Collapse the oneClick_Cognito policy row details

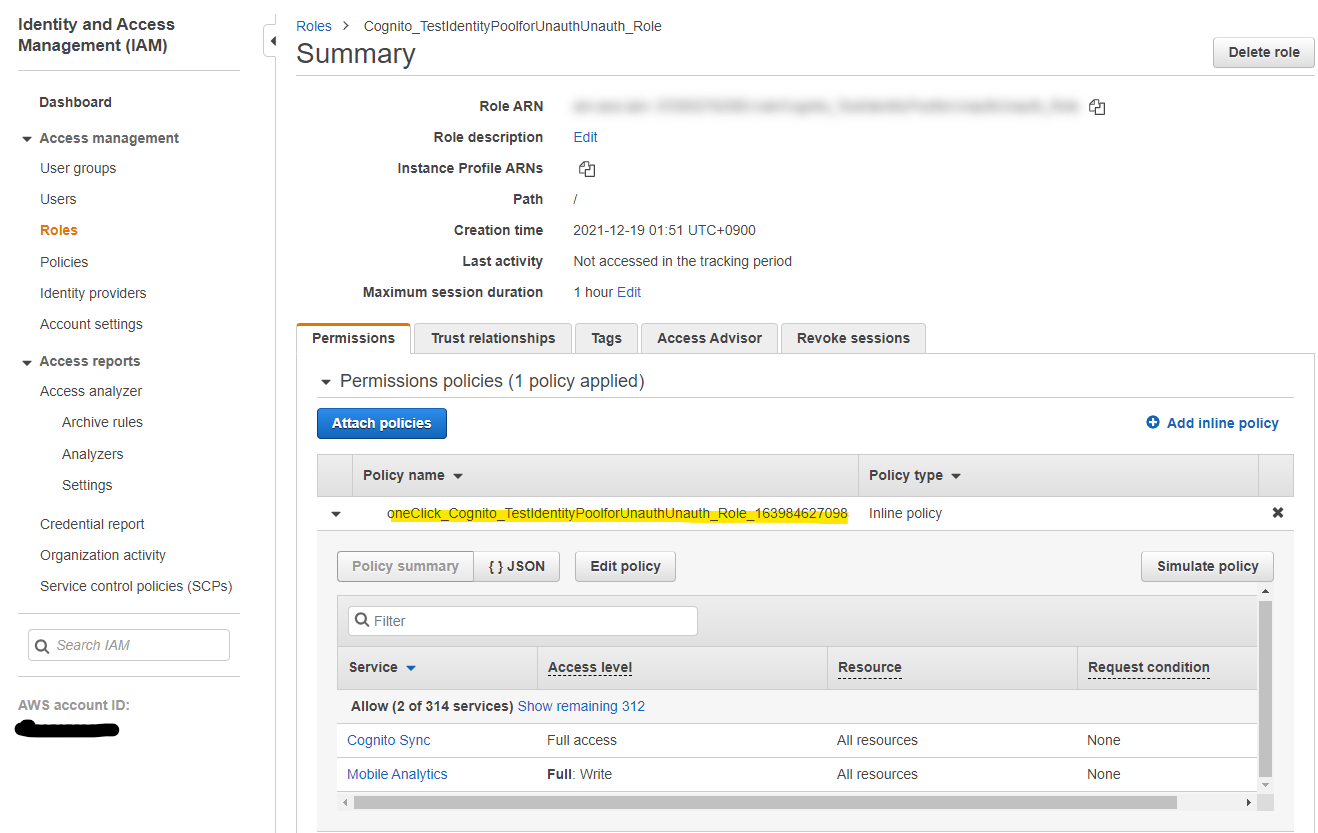pos(336,514)
